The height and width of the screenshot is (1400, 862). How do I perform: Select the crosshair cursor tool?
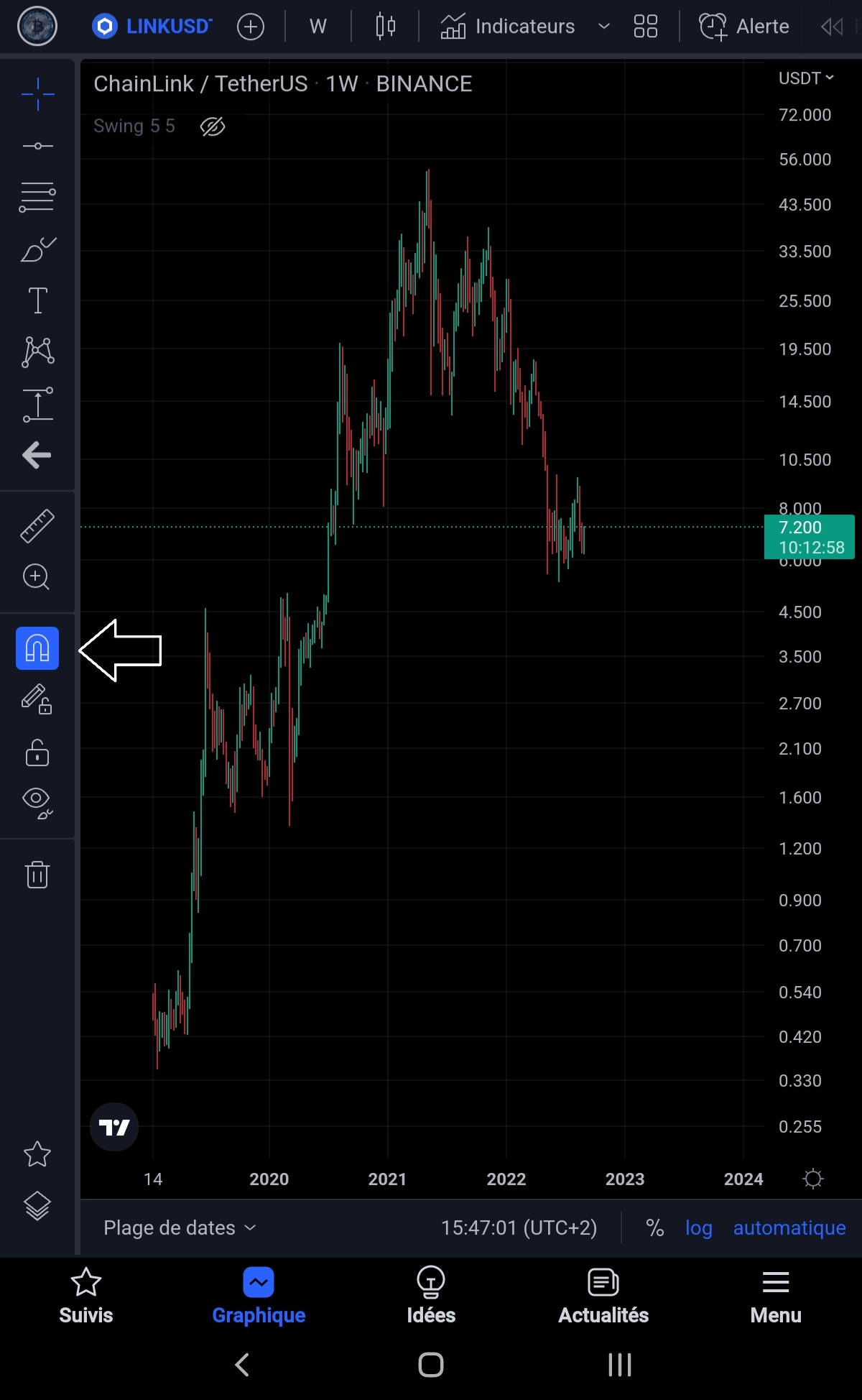click(37, 94)
